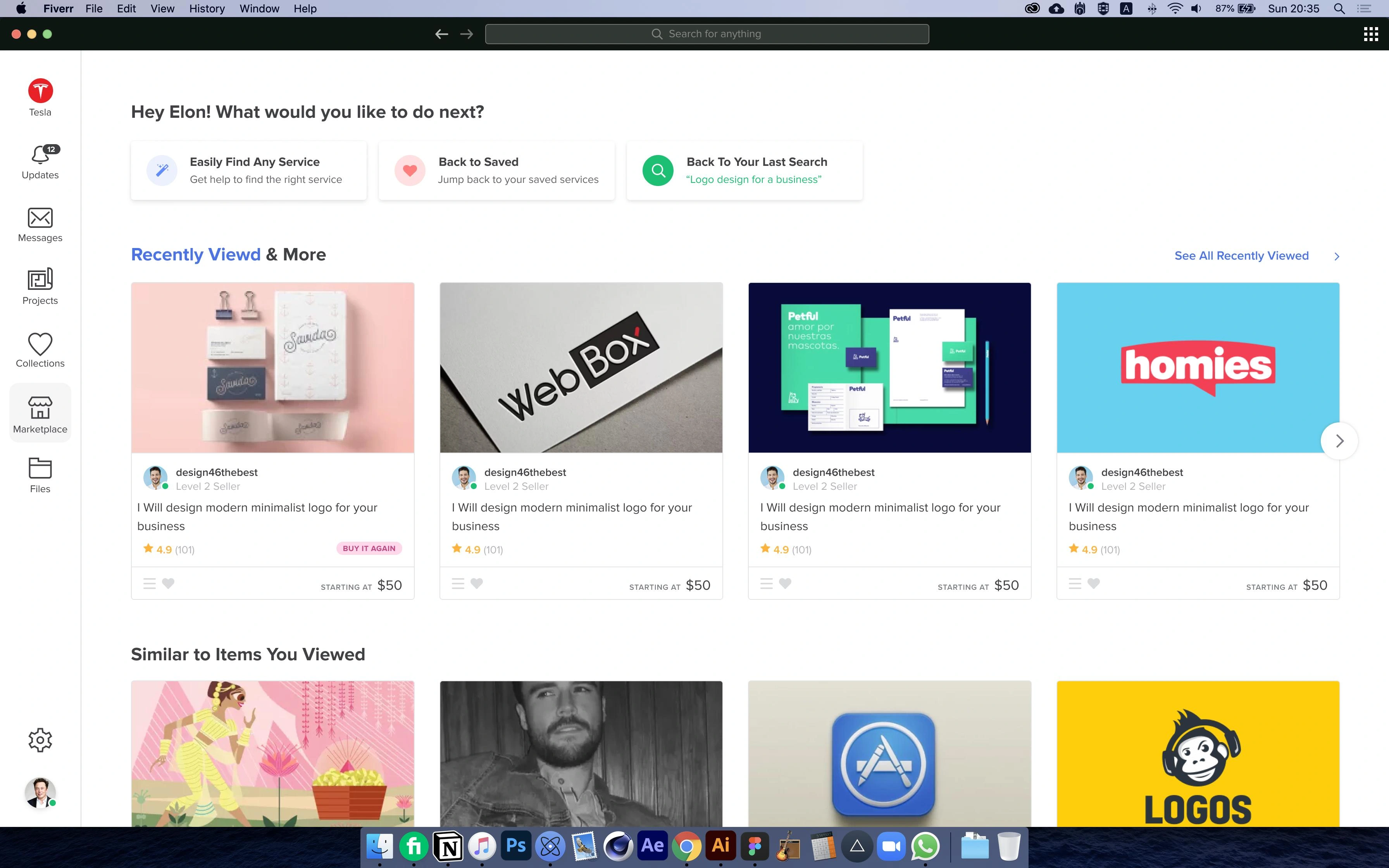Favorite the Petful branding gig

tap(785, 583)
